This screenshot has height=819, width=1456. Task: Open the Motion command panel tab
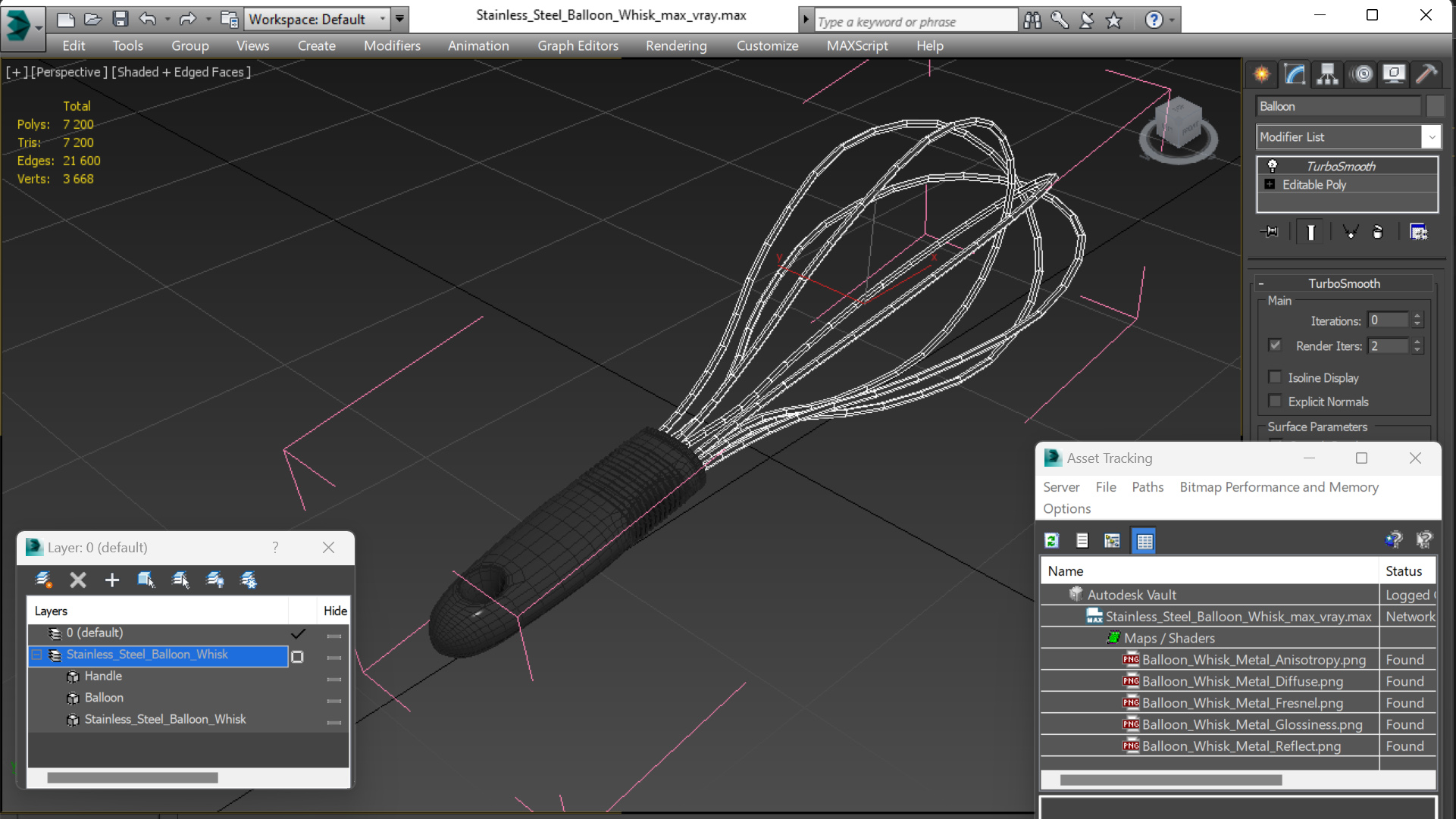pyautogui.click(x=1362, y=74)
